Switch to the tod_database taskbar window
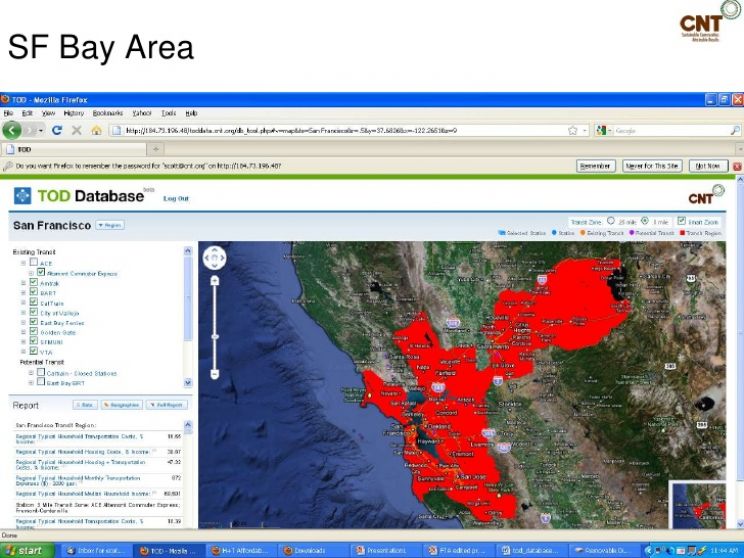 (531, 550)
